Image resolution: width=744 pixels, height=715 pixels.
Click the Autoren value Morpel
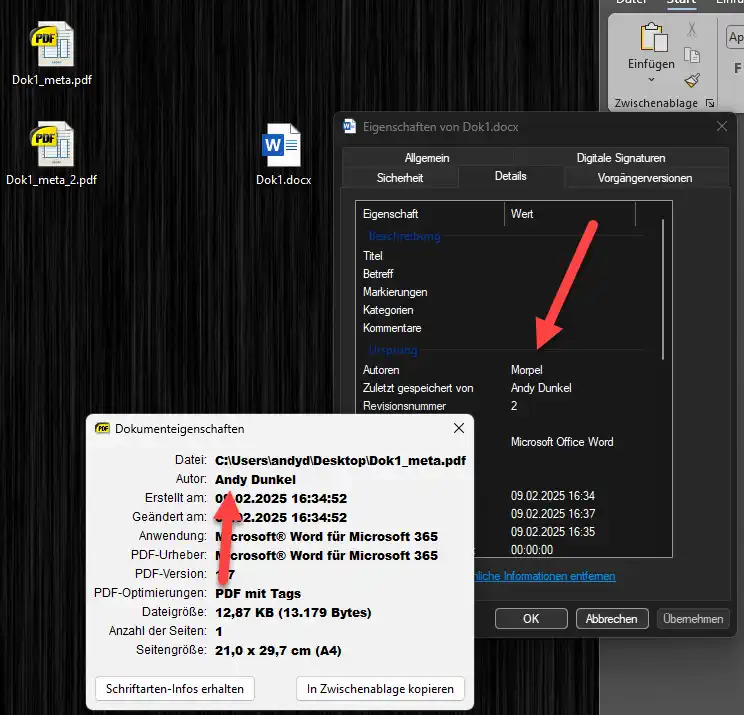[x=526, y=370]
